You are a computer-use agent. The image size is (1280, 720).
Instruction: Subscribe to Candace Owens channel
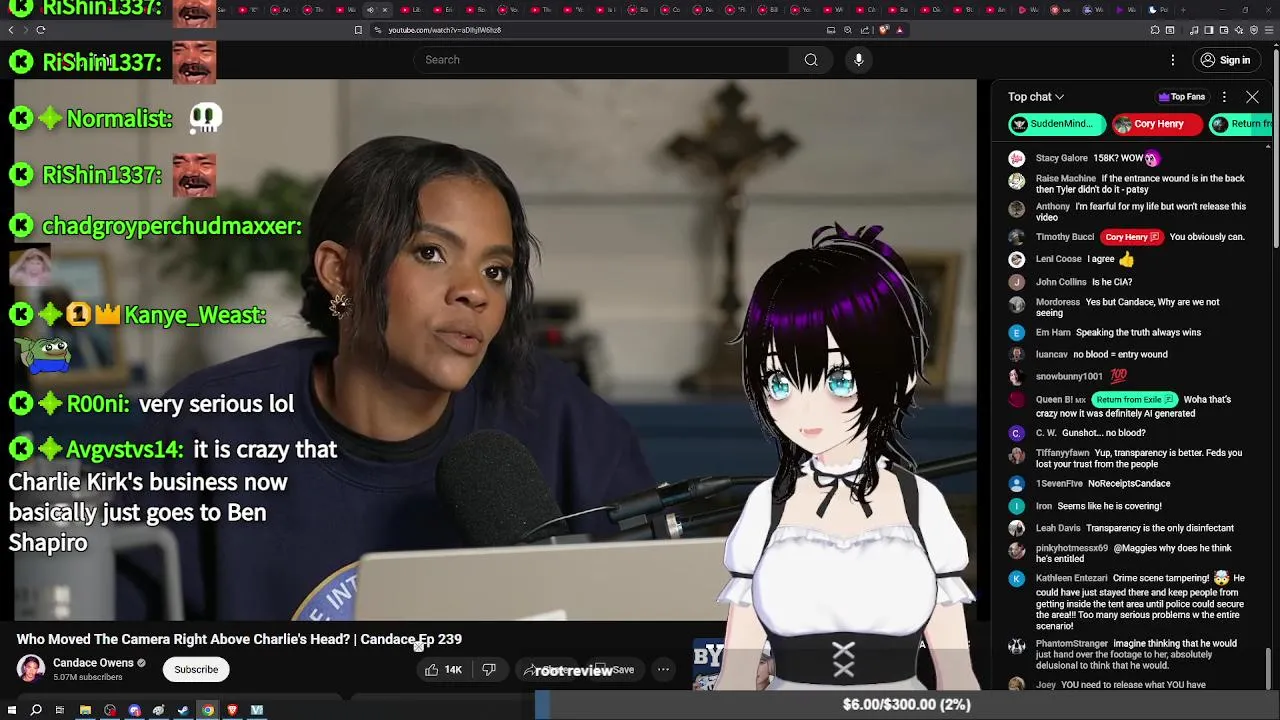pos(196,670)
